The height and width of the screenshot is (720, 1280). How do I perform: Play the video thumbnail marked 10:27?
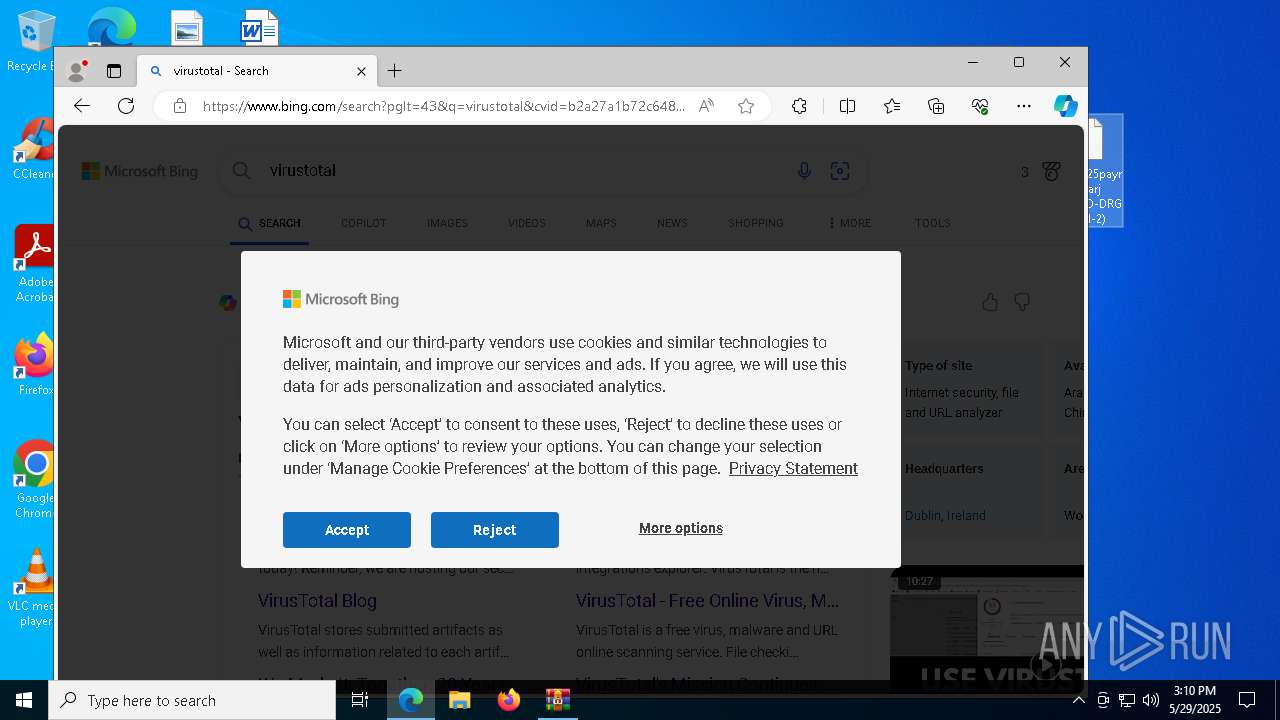click(986, 628)
